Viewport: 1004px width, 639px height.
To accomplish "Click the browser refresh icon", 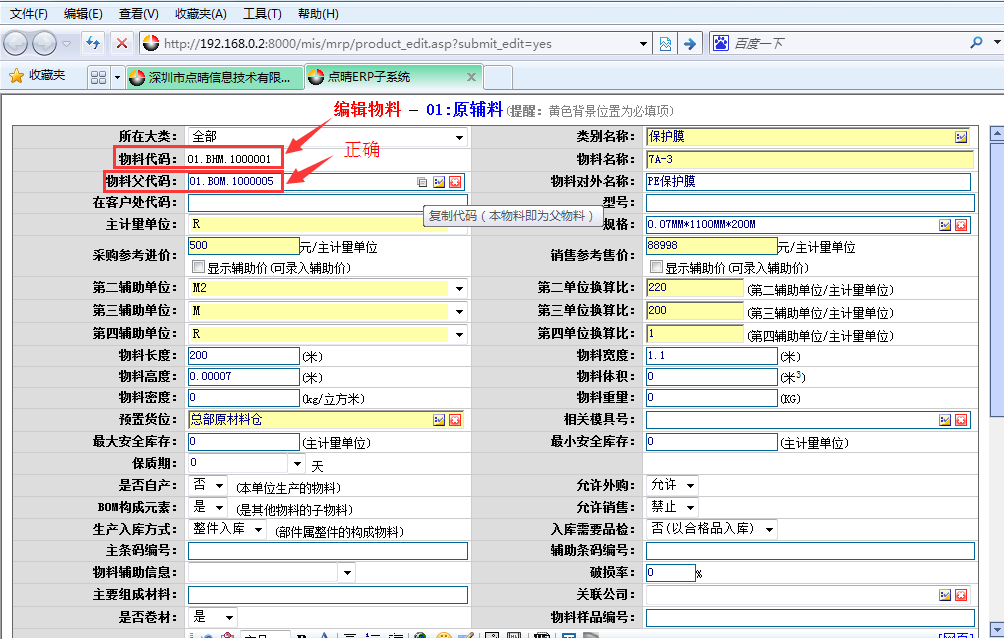I will (x=93, y=43).
